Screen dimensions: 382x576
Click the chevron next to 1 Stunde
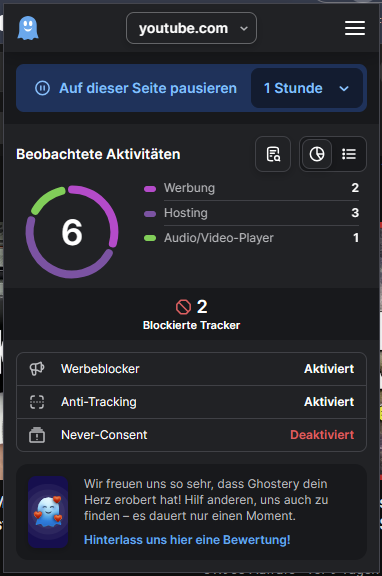[x=344, y=89]
